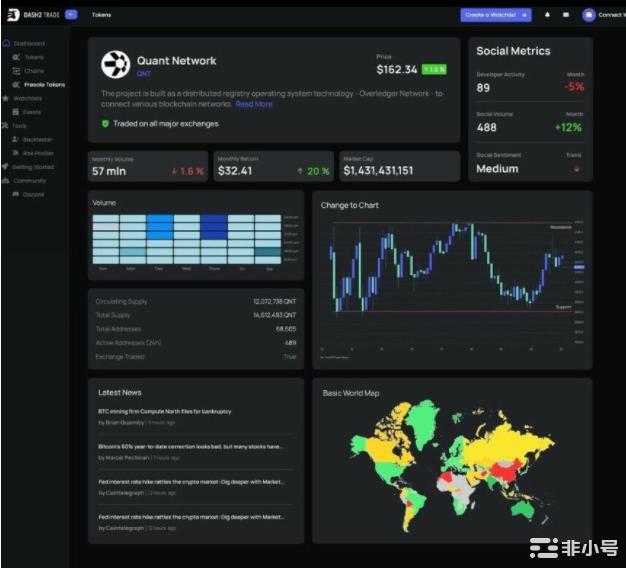
Task: Click the blue plus button beside logo
Action: point(71,15)
